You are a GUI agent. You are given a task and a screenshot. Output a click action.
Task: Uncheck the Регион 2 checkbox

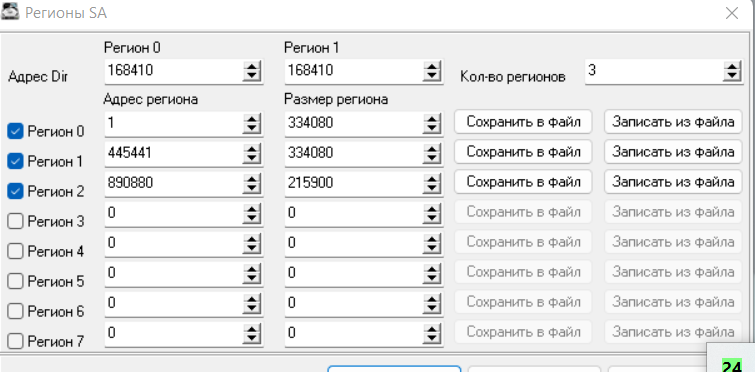click(15, 192)
